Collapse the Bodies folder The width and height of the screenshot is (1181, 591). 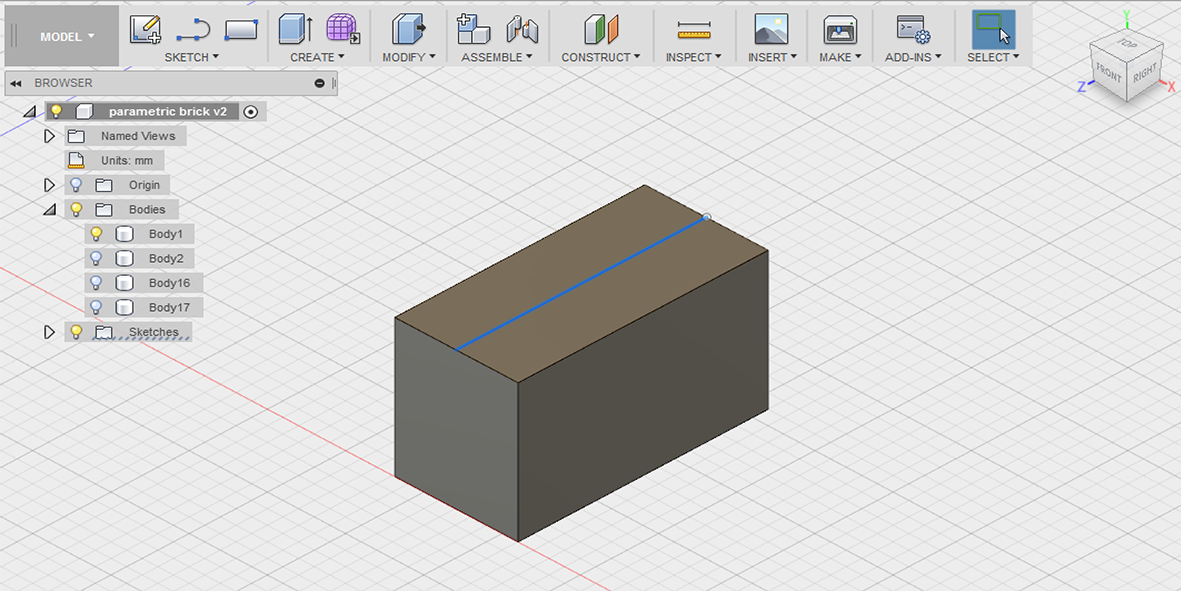coord(50,210)
